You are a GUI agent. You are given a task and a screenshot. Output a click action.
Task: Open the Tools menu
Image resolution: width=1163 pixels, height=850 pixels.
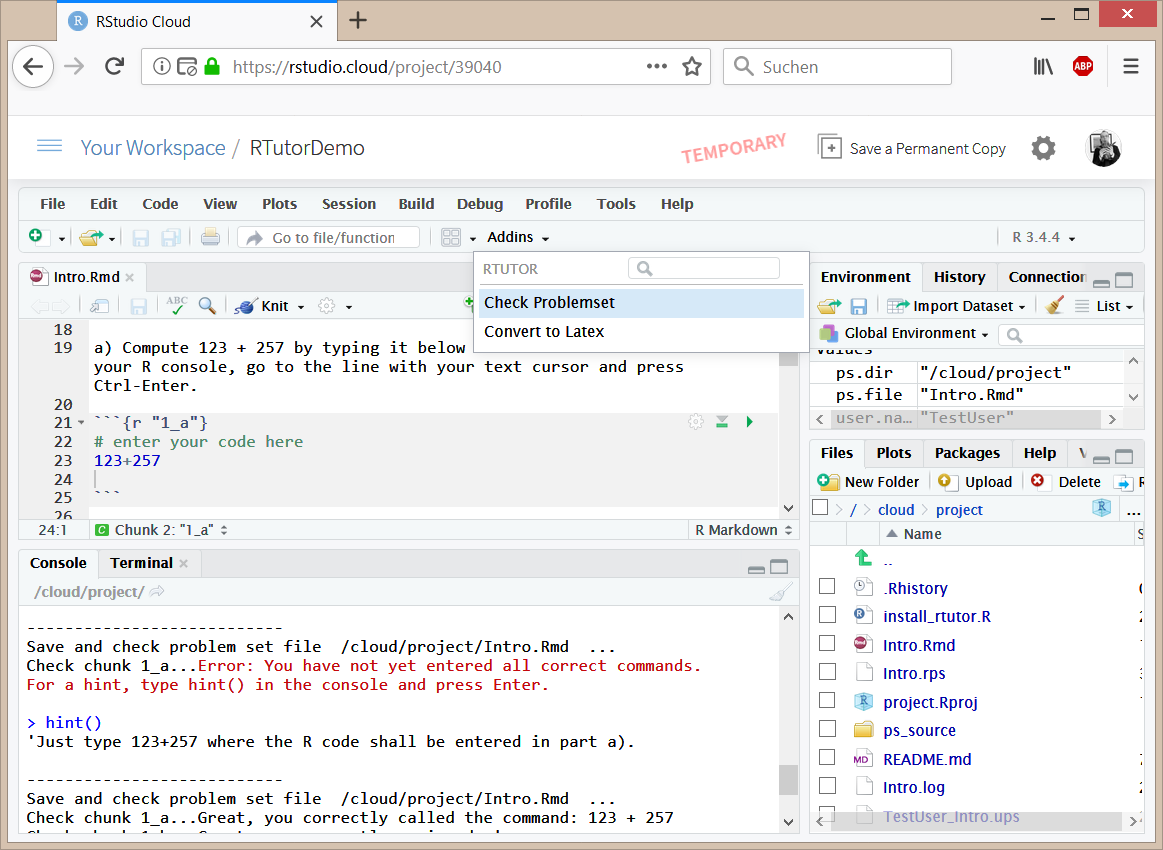pos(616,204)
